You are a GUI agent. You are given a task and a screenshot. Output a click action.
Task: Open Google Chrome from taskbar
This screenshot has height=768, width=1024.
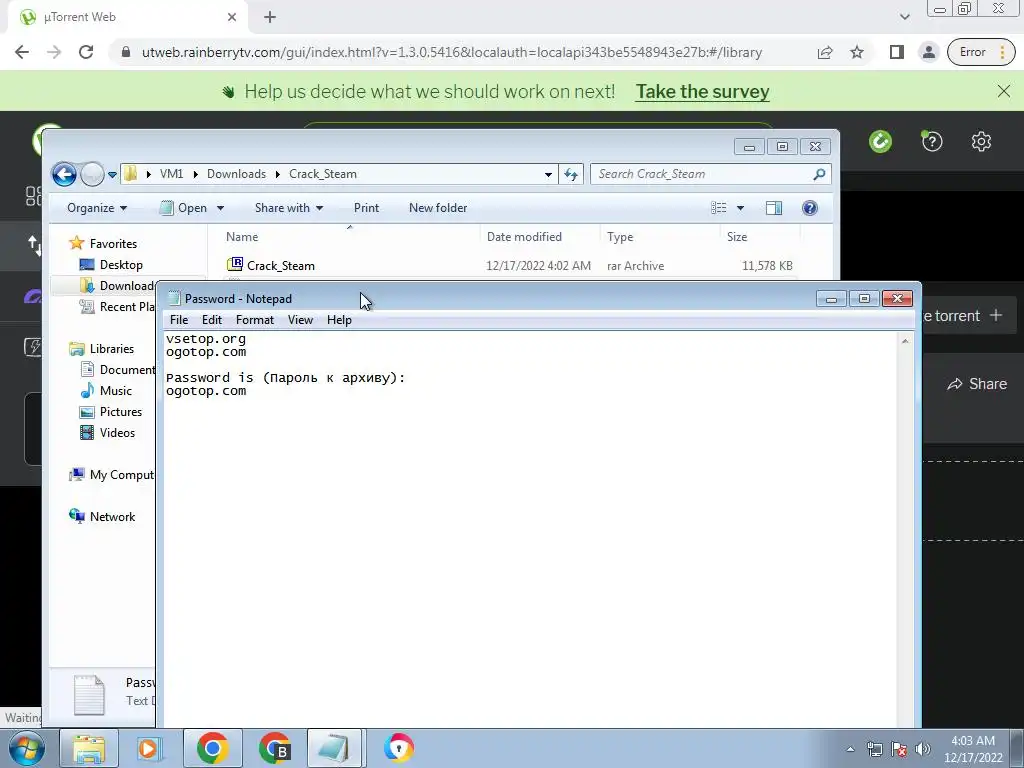pyautogui.click(x=212, y=748)
